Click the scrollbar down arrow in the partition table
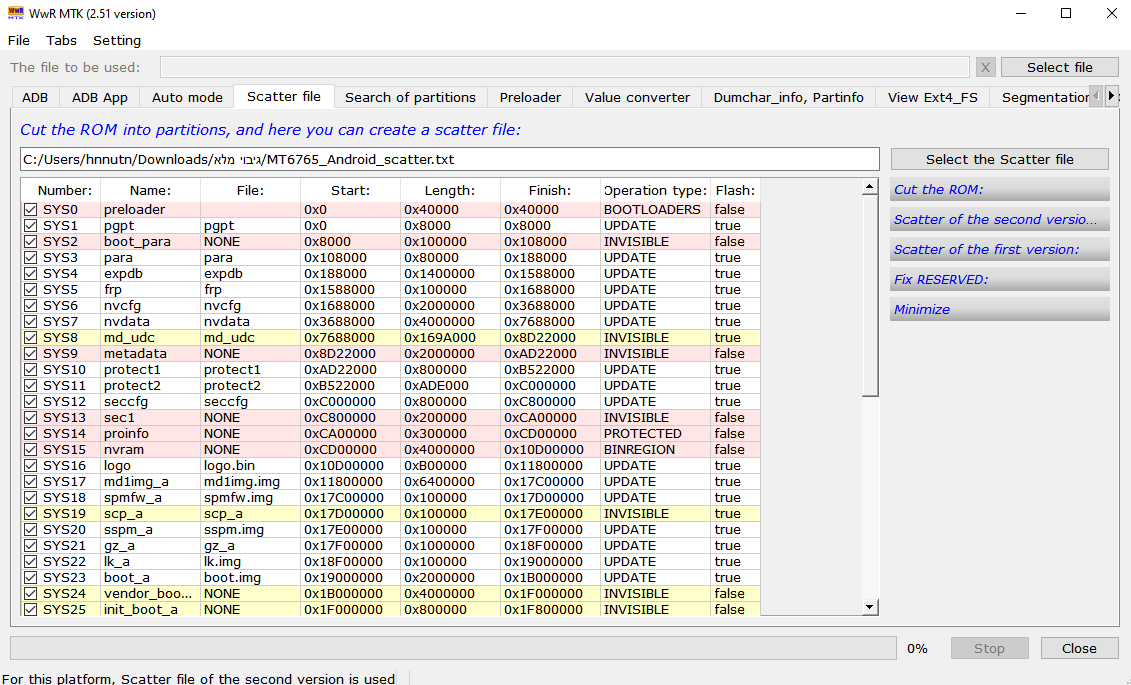 [x=869, y=607]
